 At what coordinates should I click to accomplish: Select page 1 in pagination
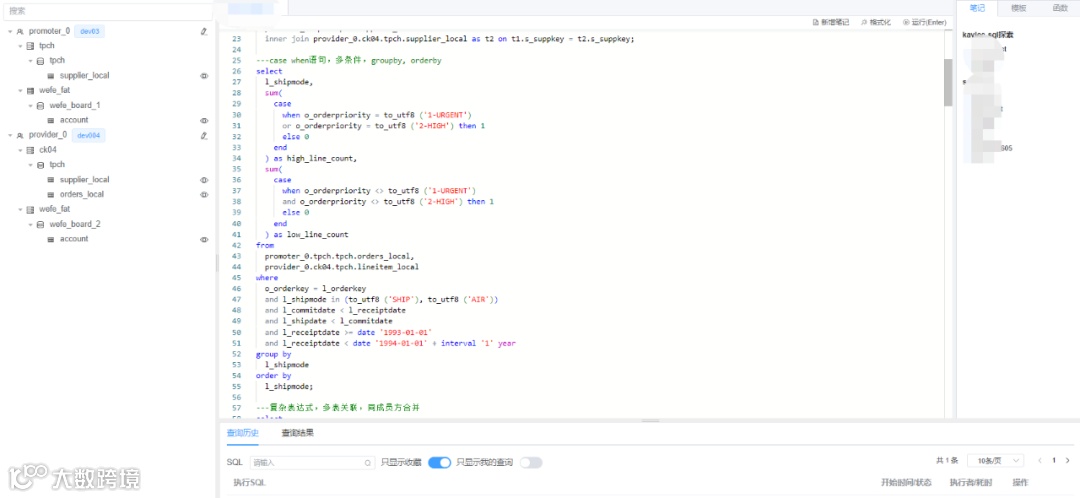click(x=1054, y=460)
